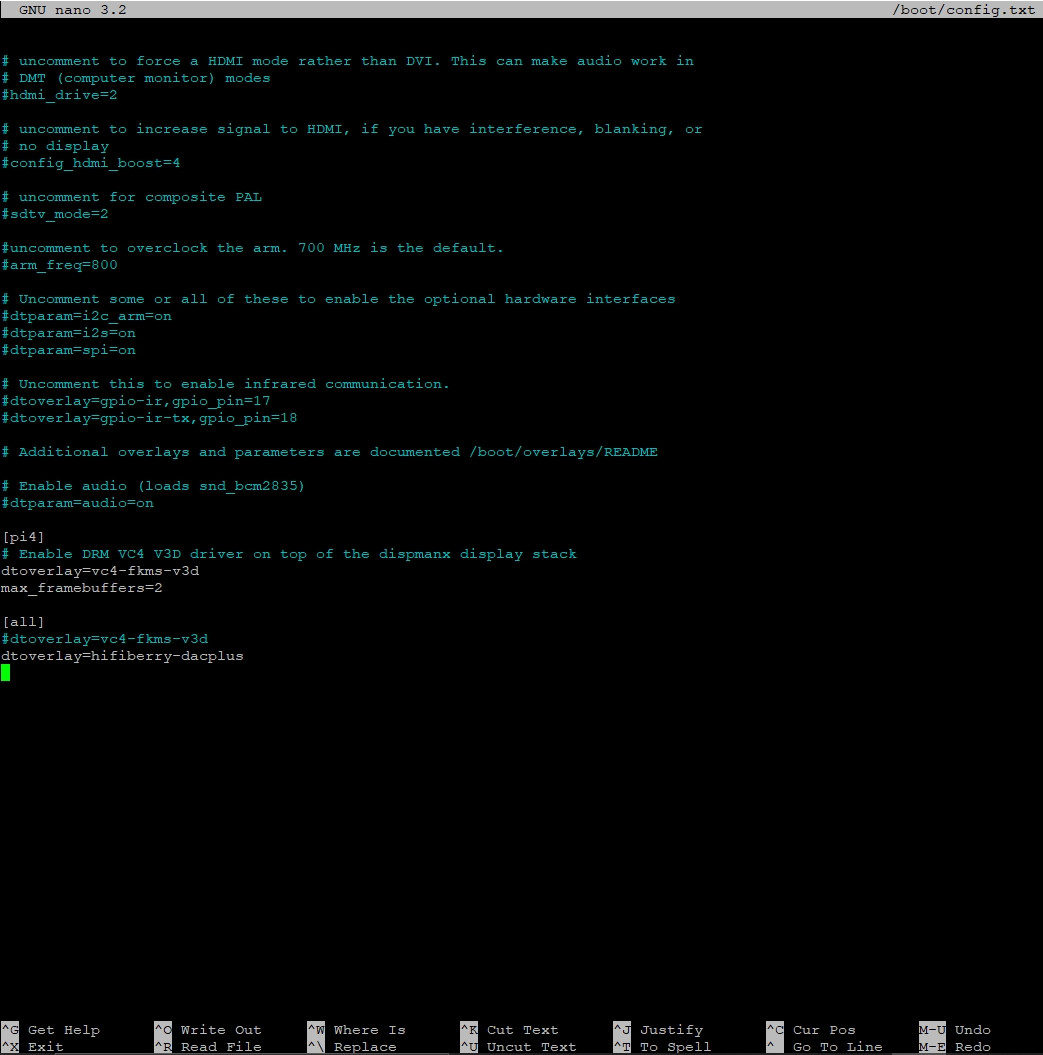Click the max_framebuffers=2 line

82,588
